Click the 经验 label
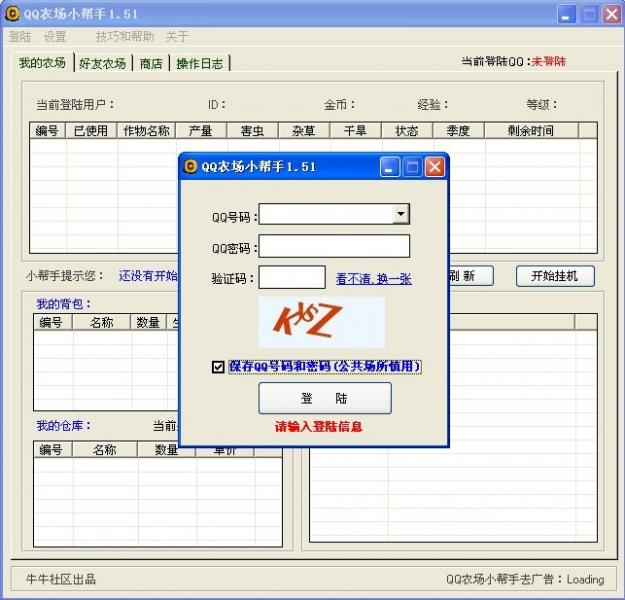 [433, 105]
